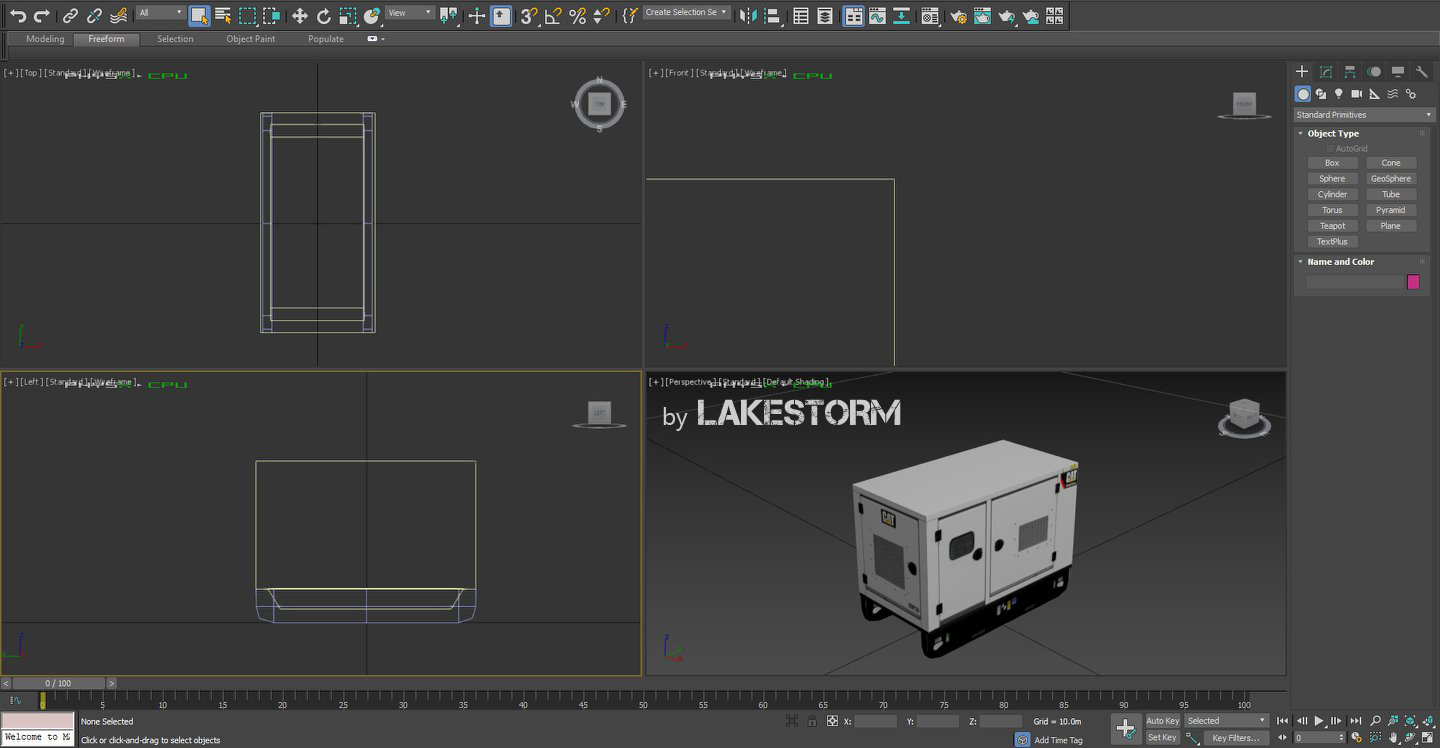Toggle the Layer Explorer icon
This screenshot has width=1440, height=748.
(825, 16)
